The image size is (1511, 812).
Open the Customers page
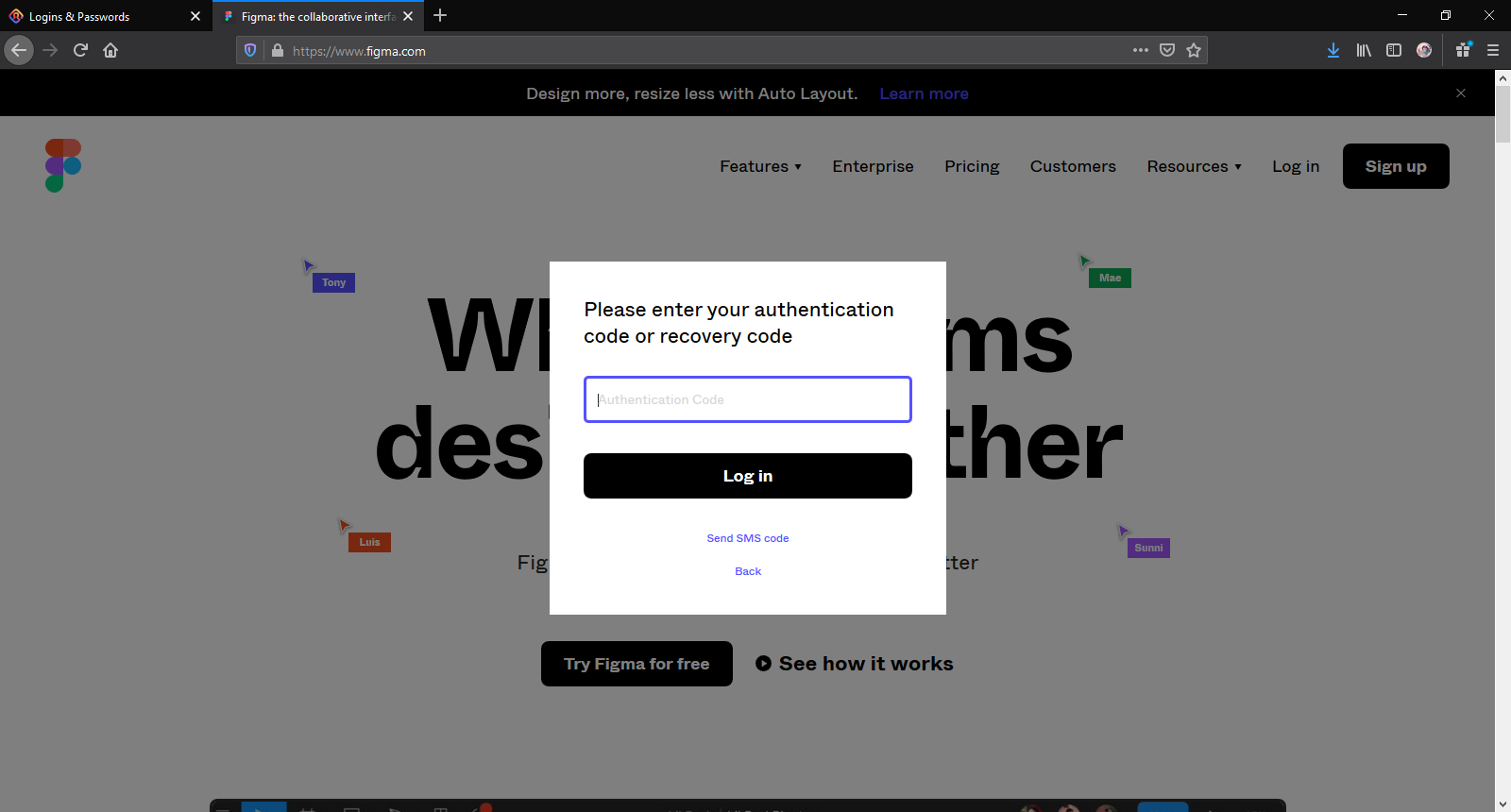click(1073, 166)
